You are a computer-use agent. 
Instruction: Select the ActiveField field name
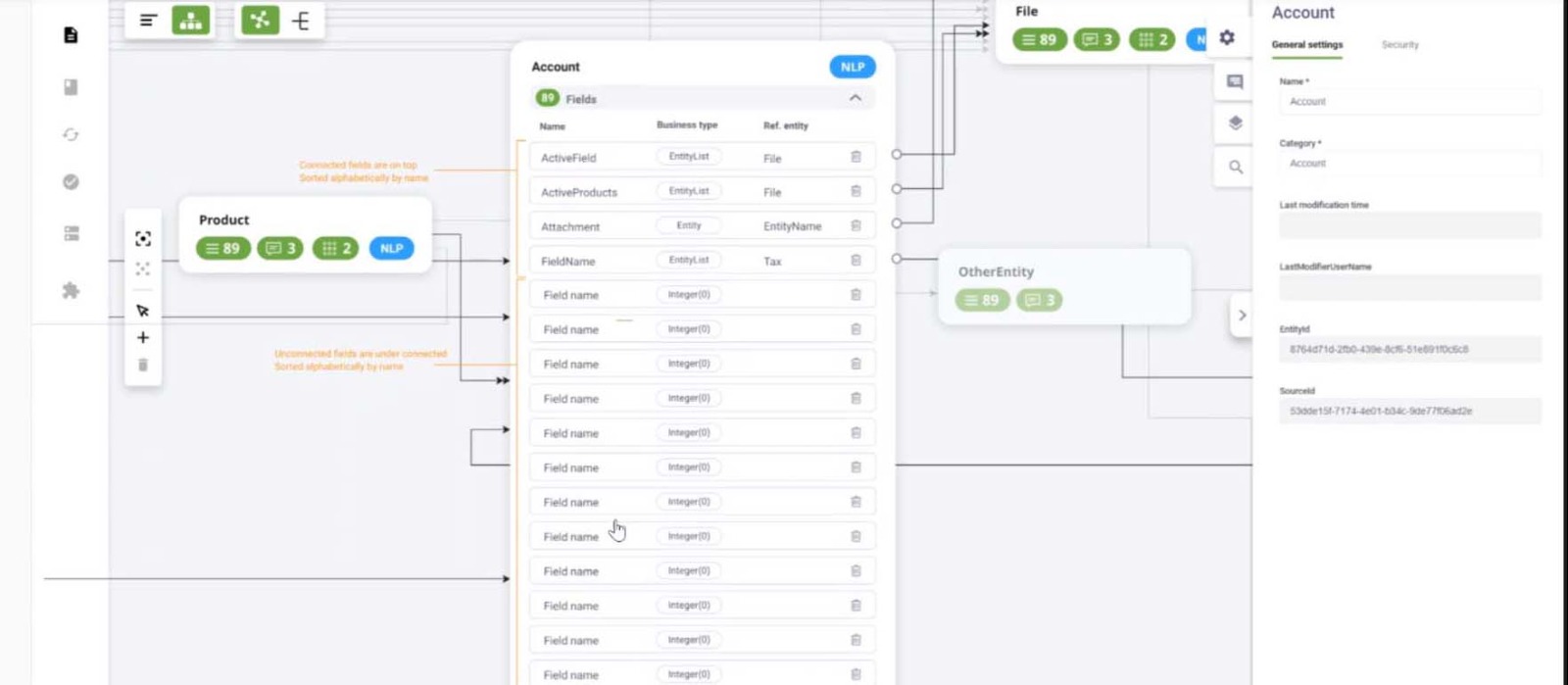[x=568, y=158]
